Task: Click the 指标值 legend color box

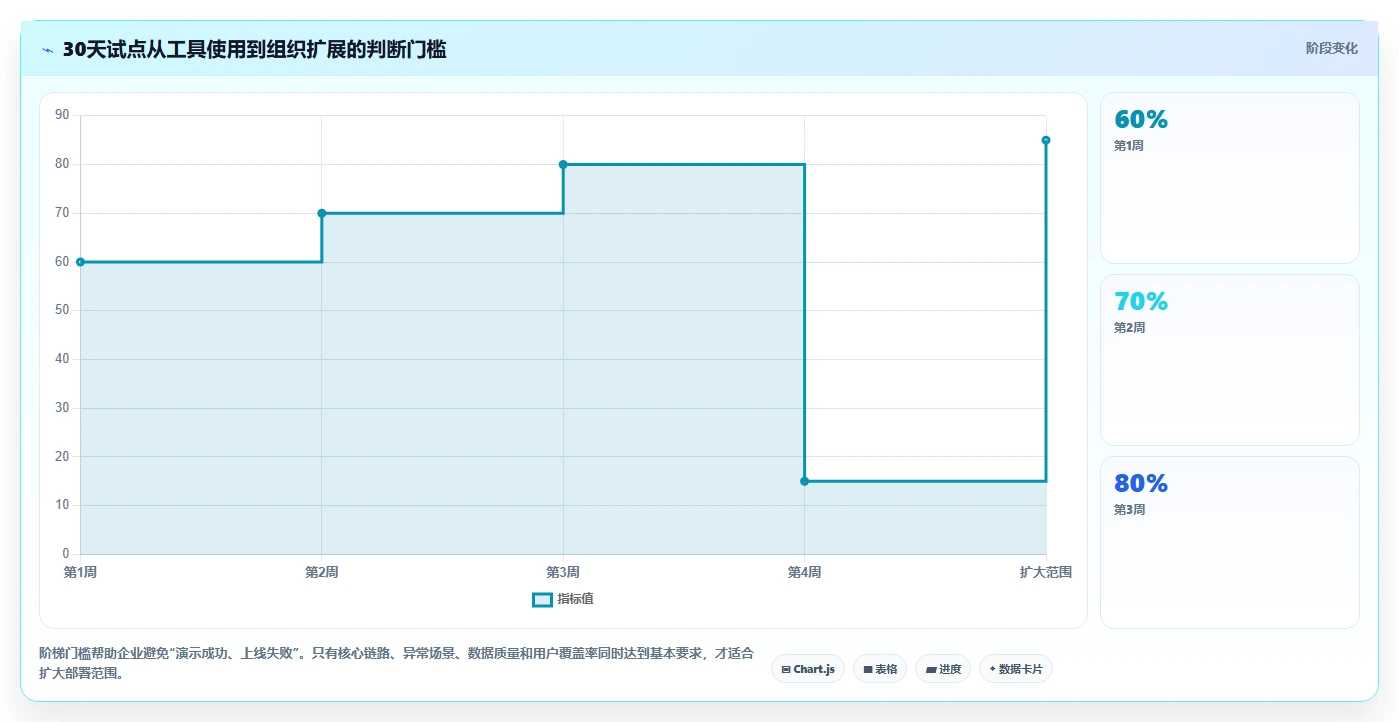Action: click(542, 599)
